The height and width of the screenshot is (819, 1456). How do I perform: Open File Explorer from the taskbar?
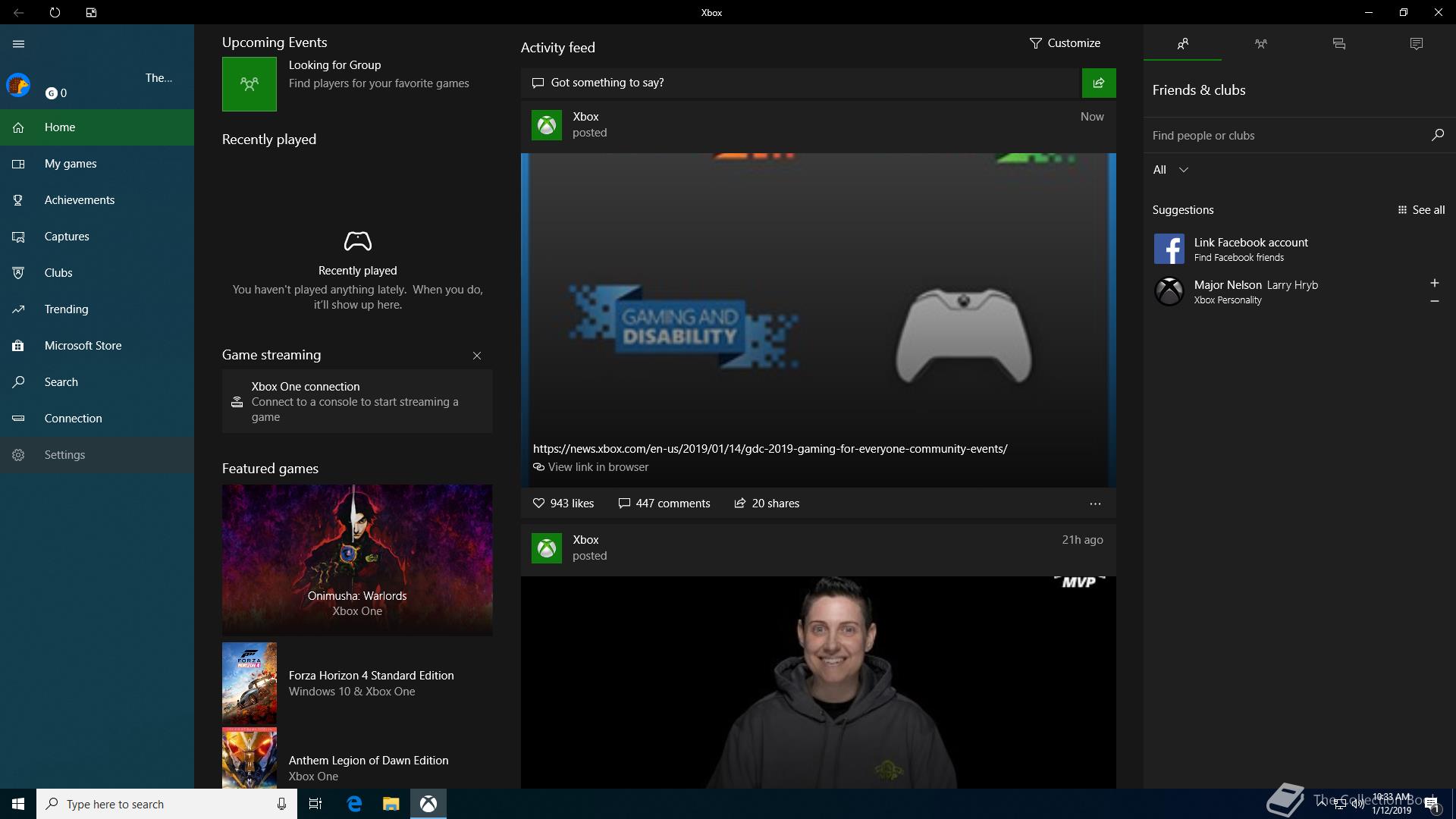(x=391, y=804)
